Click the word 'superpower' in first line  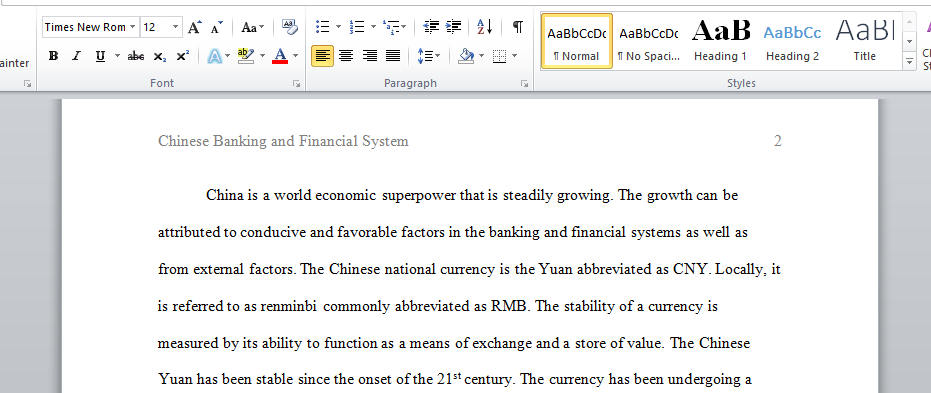(x=419, y=195)
